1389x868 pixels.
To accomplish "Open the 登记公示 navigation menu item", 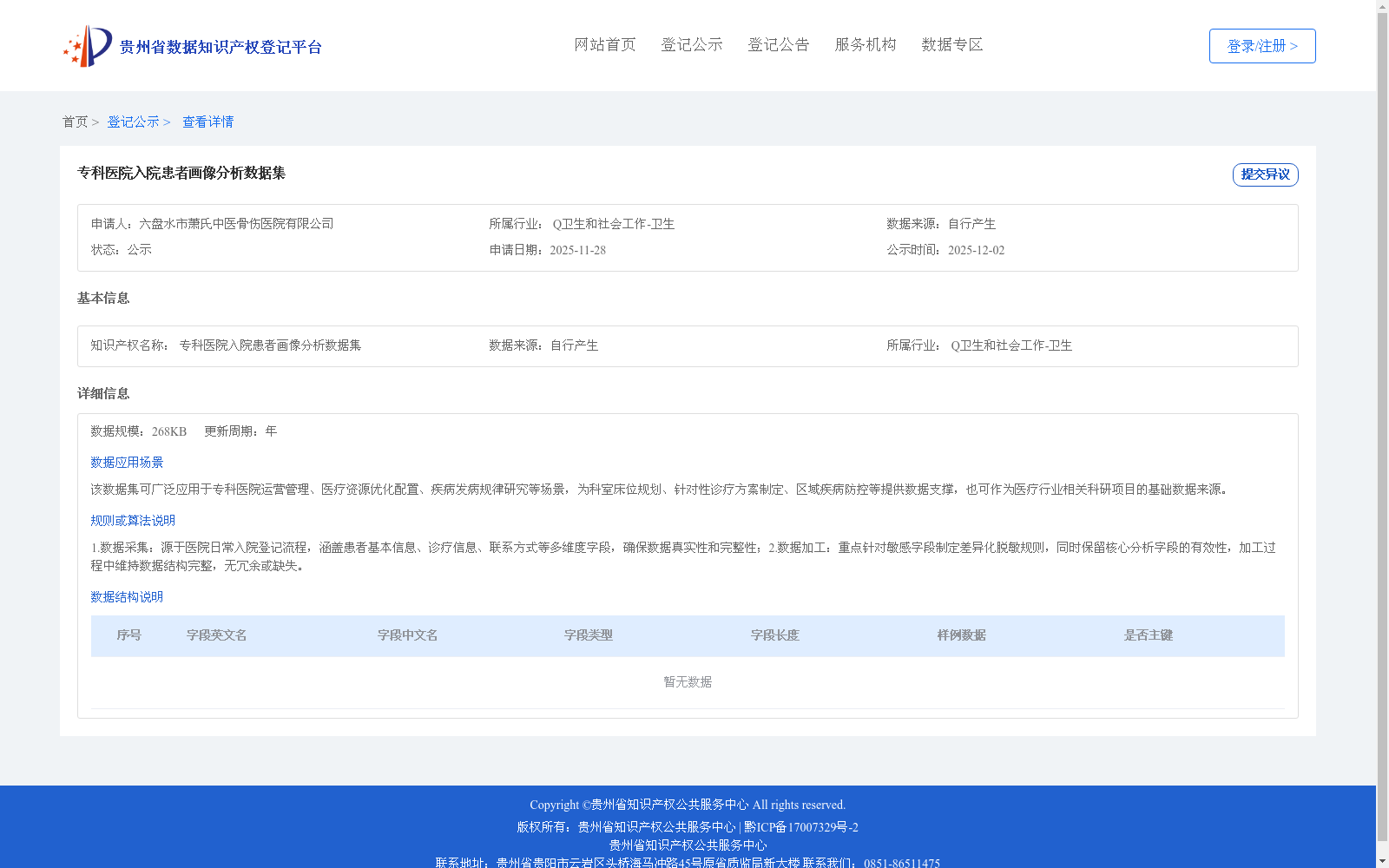I will click(x=692, y=45).
